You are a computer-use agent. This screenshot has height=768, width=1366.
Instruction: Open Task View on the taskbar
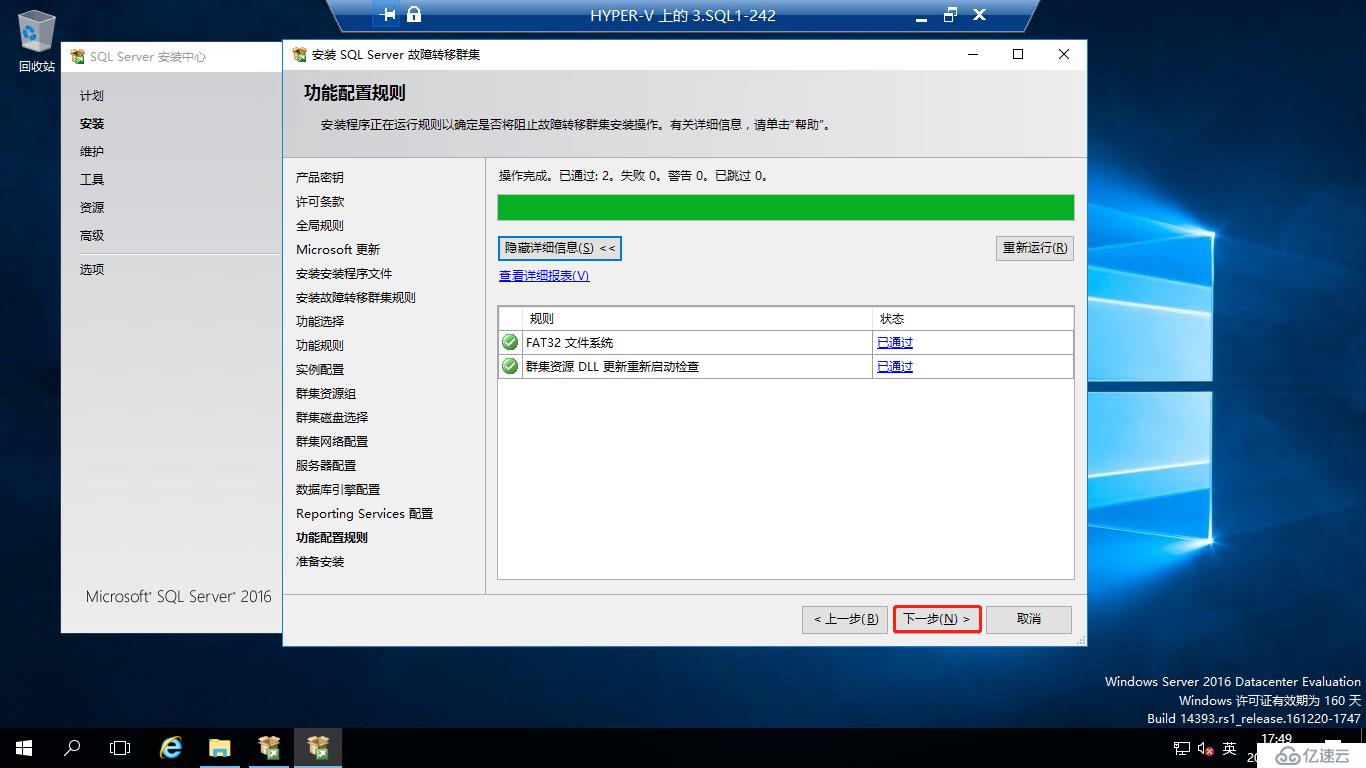(x=120, y=747)
